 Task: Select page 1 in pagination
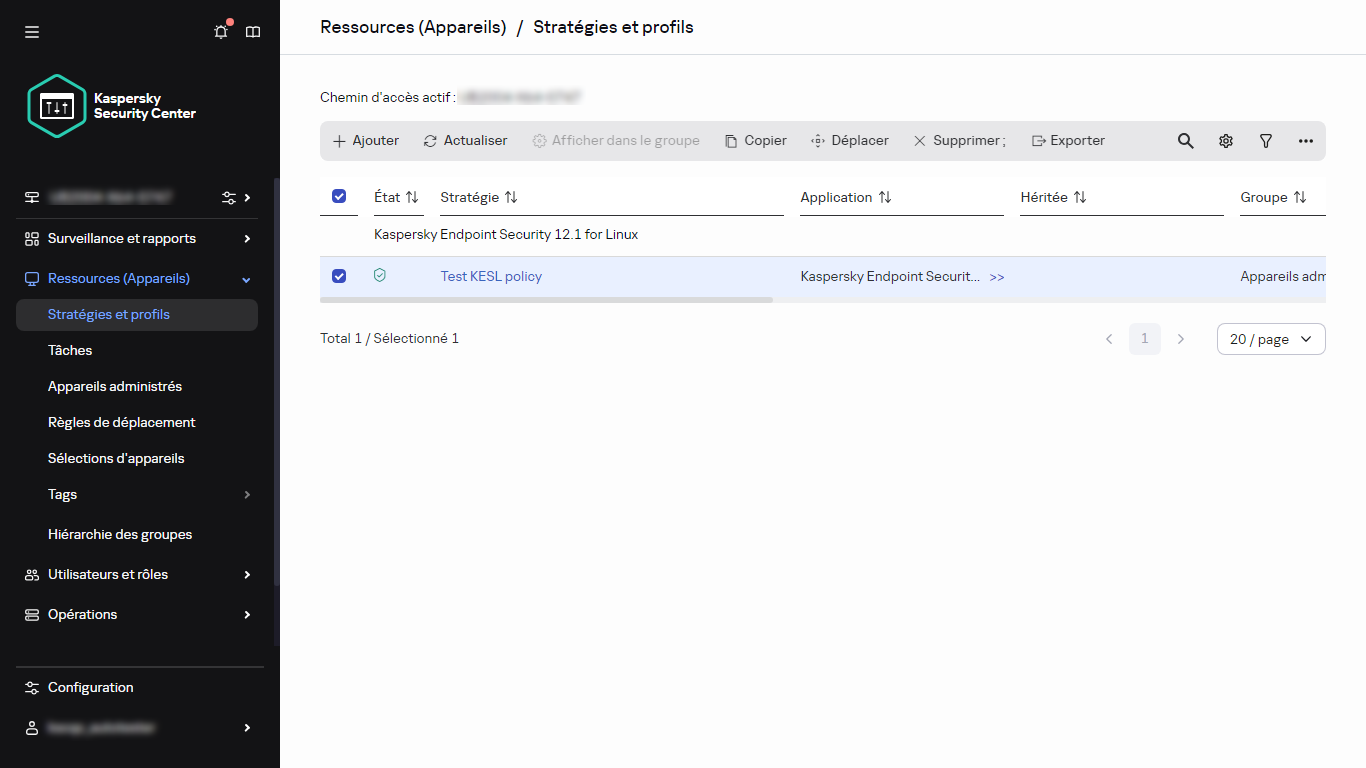pyautogui.click(x=1145, y=339)
